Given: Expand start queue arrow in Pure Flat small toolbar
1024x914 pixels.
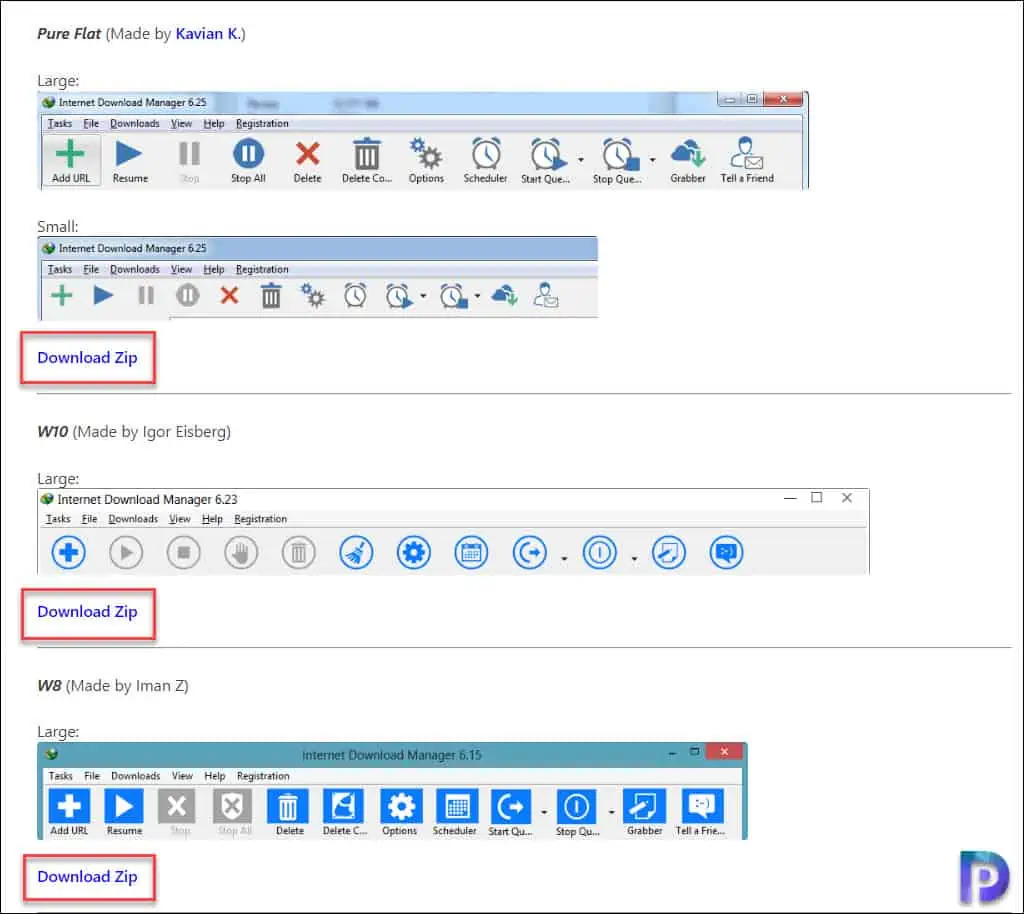Looking at the screenshot, I should [x=423, y=296].
